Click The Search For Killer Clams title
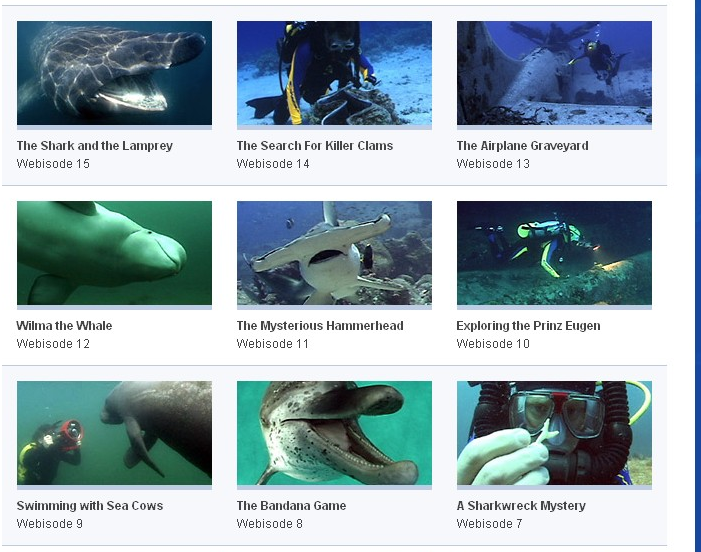 (x=315, y=146)
